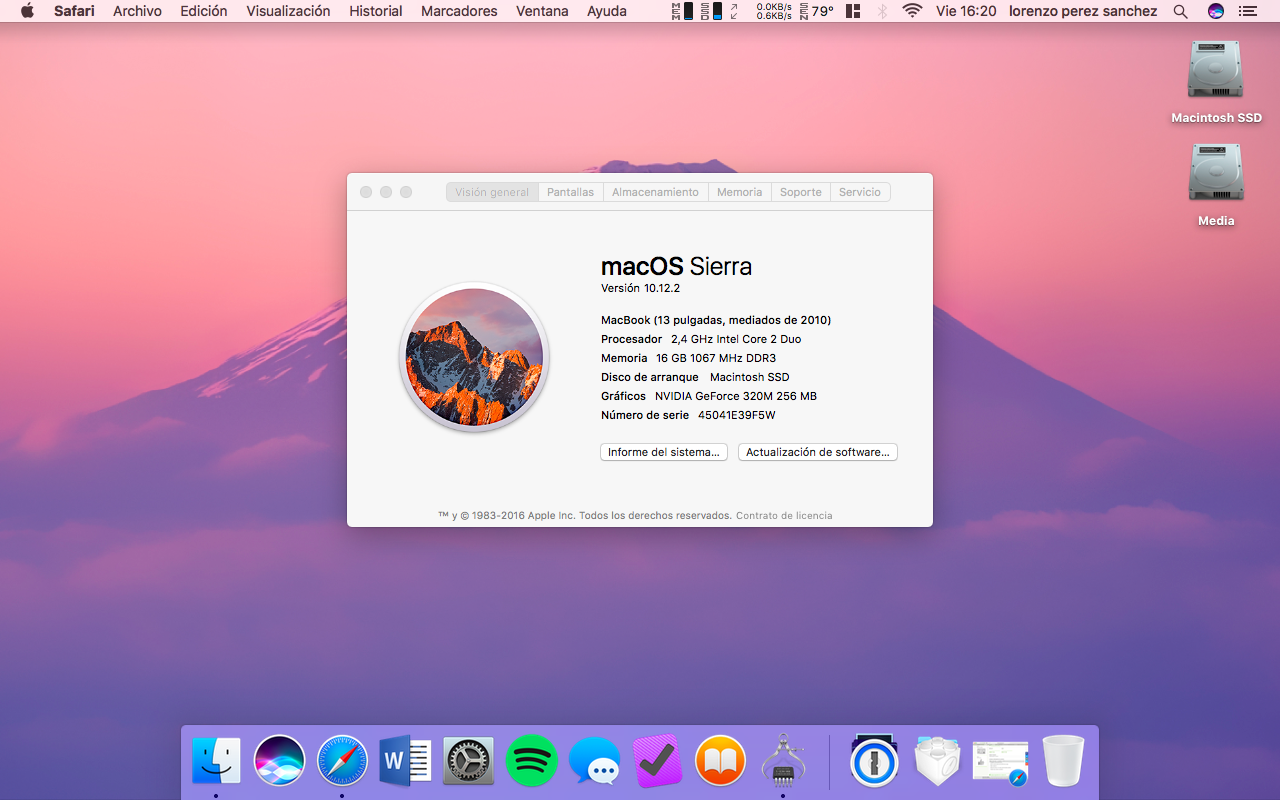
Task: Open the Edición menu
Action: [204, 11]
